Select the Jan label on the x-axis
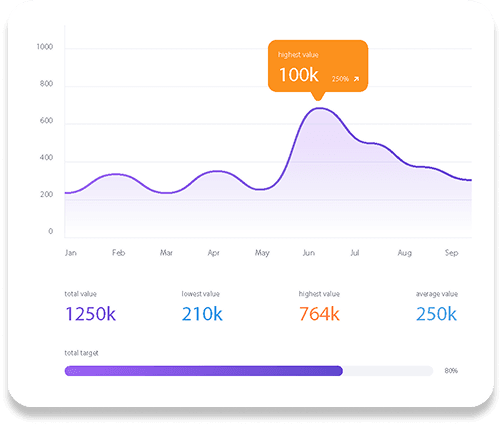This screenshot has width=502, height=425. tap(71, 253)
